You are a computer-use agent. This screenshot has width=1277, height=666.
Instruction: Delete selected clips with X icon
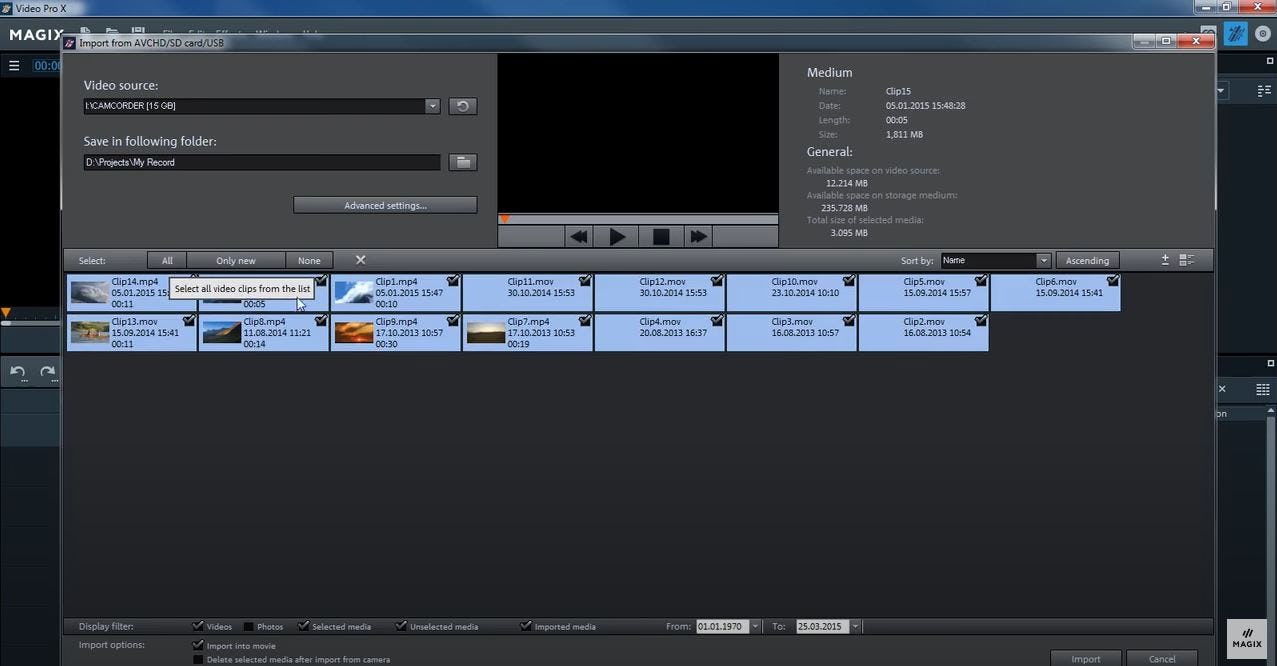click(x=360, y=260)
